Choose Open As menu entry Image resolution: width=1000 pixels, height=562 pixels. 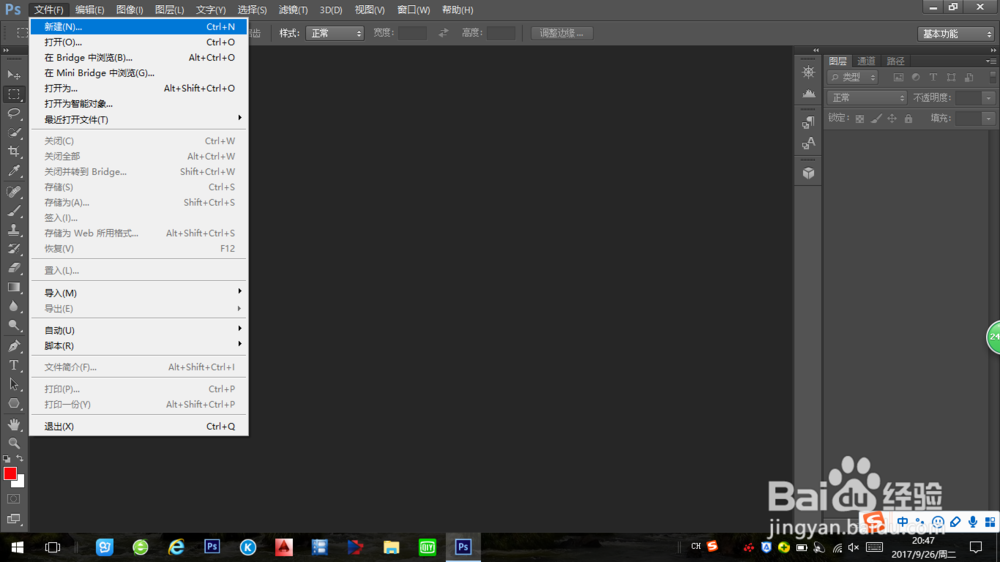click(x=138, y=88)
